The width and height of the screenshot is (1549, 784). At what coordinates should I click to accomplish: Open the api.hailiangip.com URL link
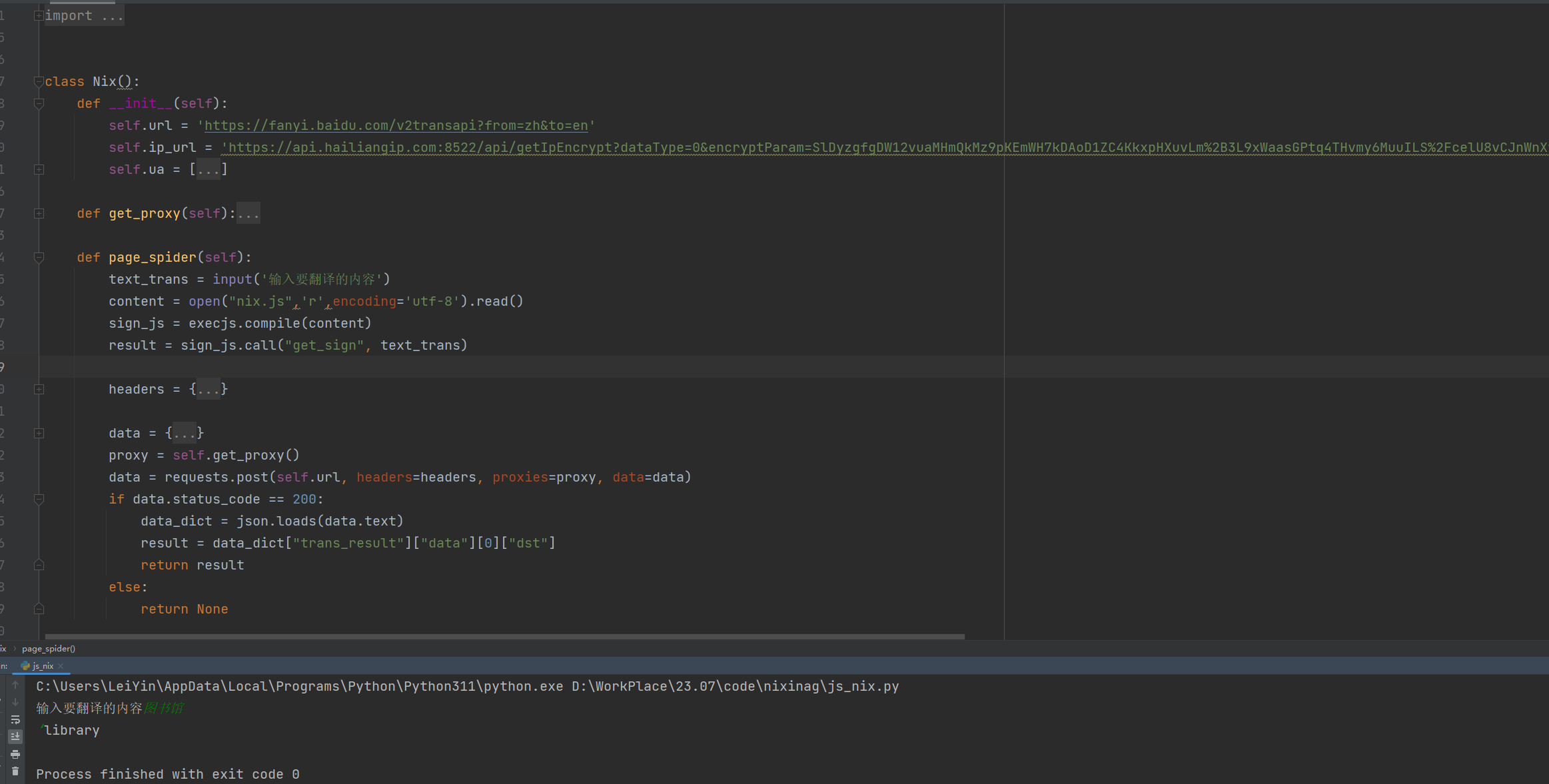tap(888, 147)
